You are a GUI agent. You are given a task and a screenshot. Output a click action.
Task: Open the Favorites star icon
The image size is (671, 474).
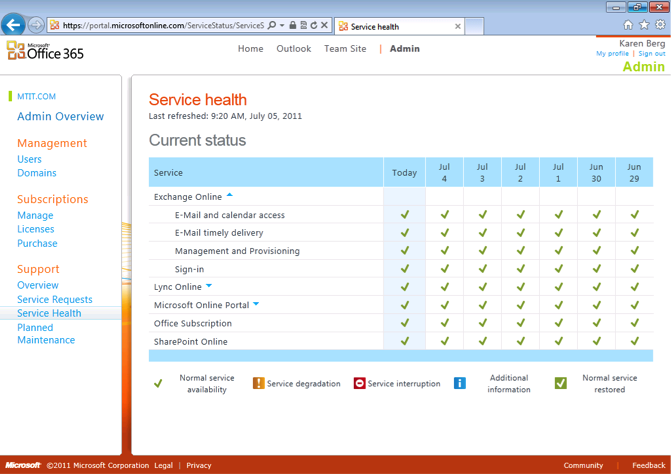click(644, 25)
